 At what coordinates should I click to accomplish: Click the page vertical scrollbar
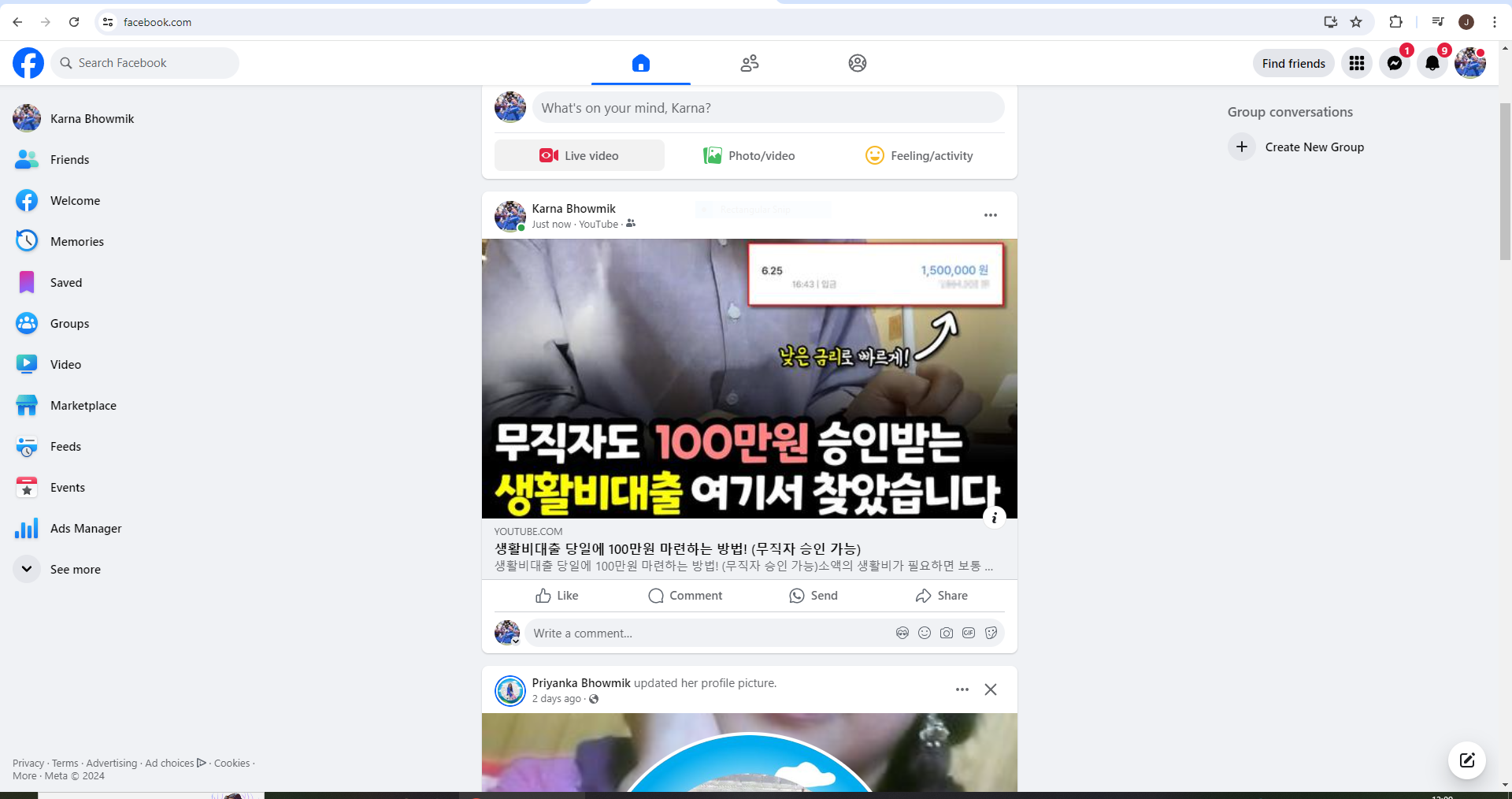[1505, 181]
